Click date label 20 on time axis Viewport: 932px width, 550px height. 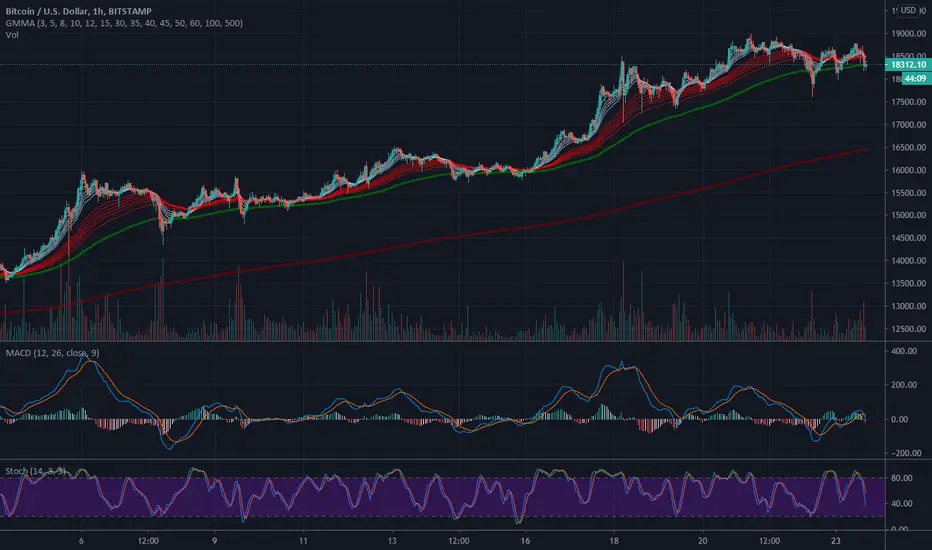click(703, 541)
